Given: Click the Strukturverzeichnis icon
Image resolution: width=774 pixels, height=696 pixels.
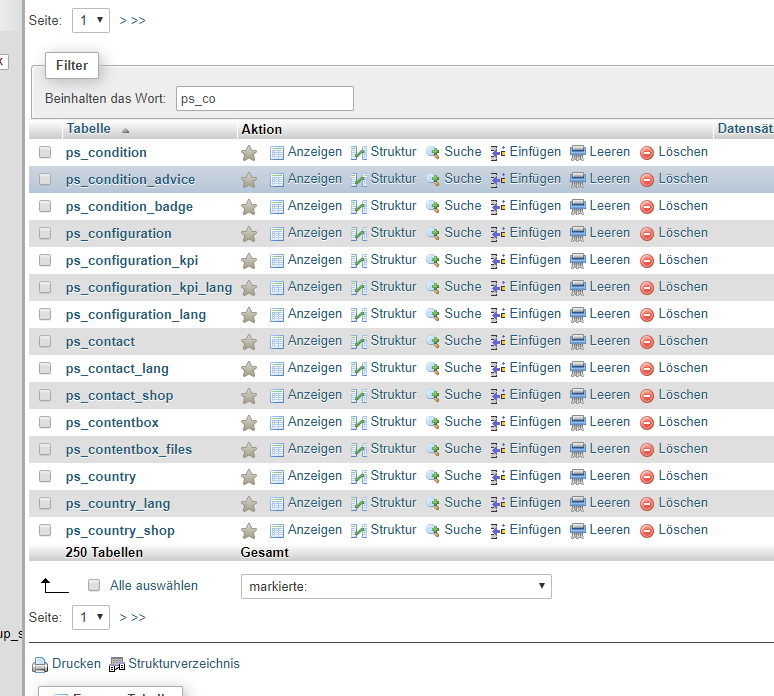Looking at the screenshot, I should (117, 664).
